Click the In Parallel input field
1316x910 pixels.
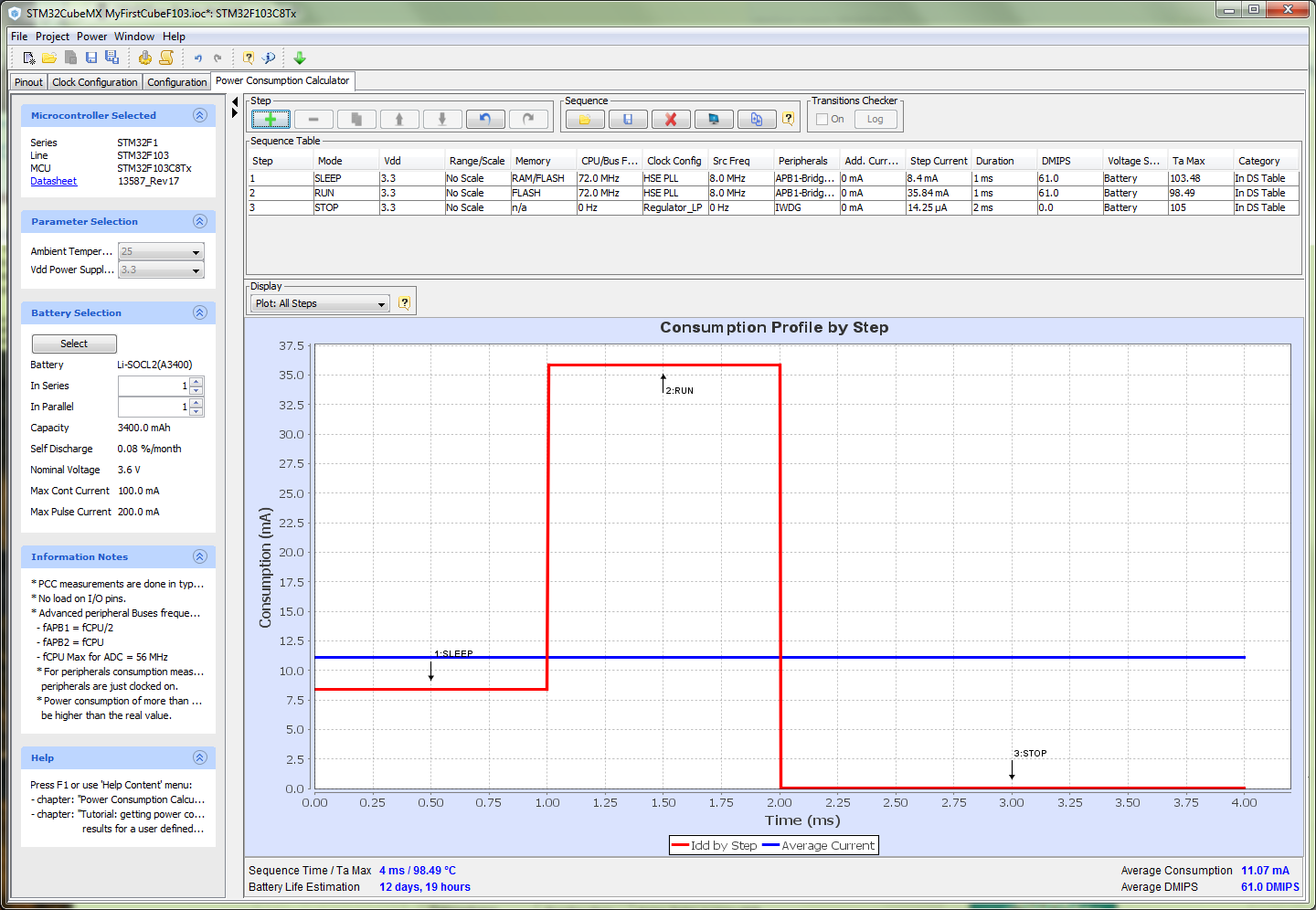point(154,407)
